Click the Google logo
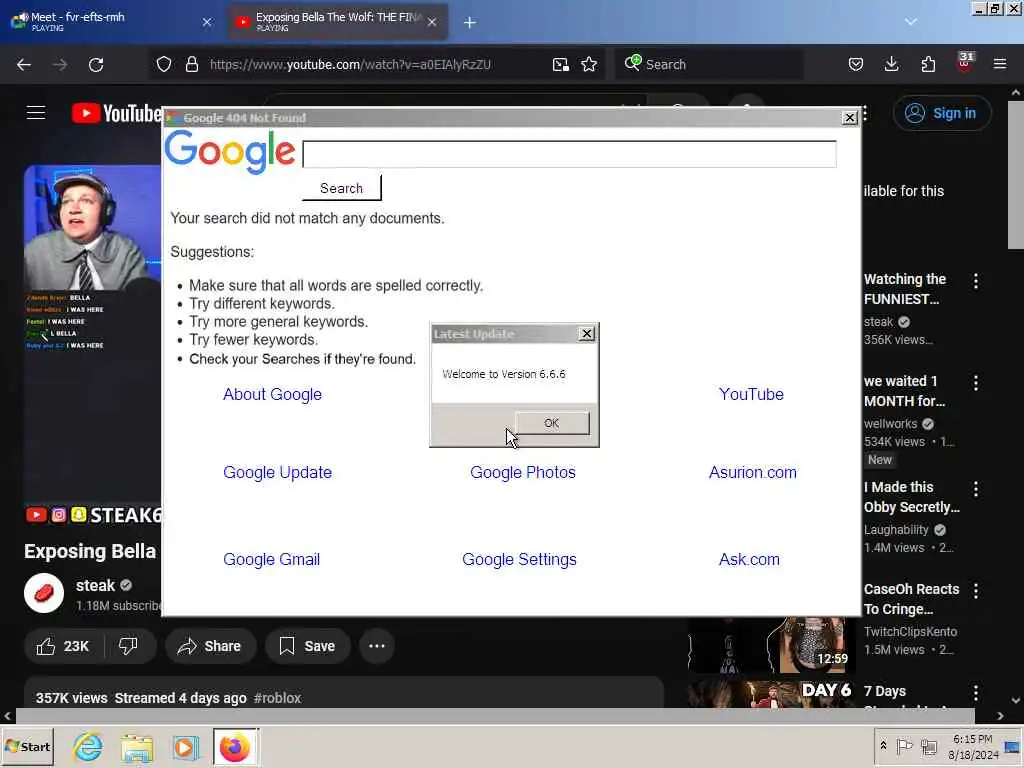The width and height of the screenshot is (1024, 768). (x=230, y=152)
